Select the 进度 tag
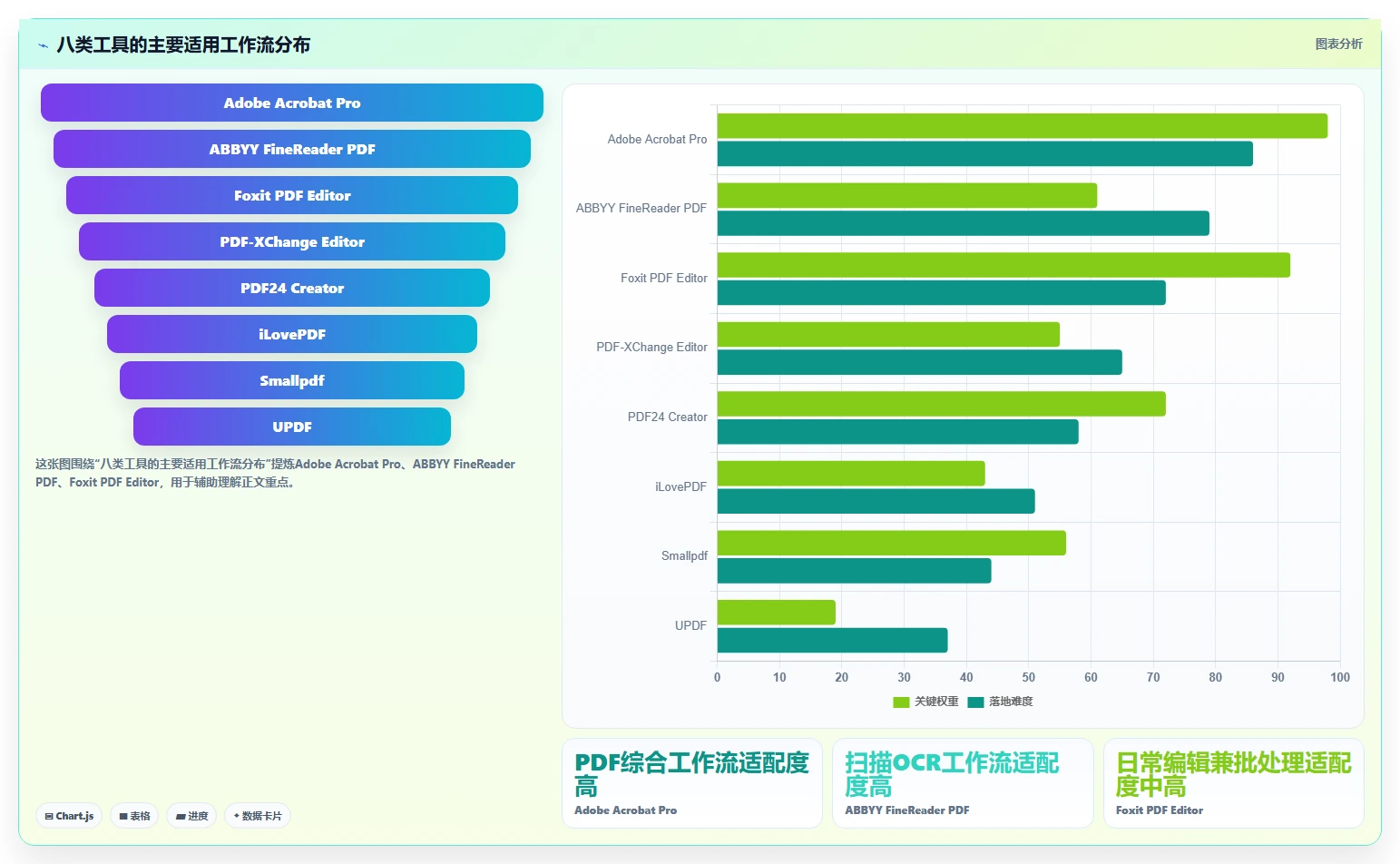1400x864 pixels. [191, 816]
